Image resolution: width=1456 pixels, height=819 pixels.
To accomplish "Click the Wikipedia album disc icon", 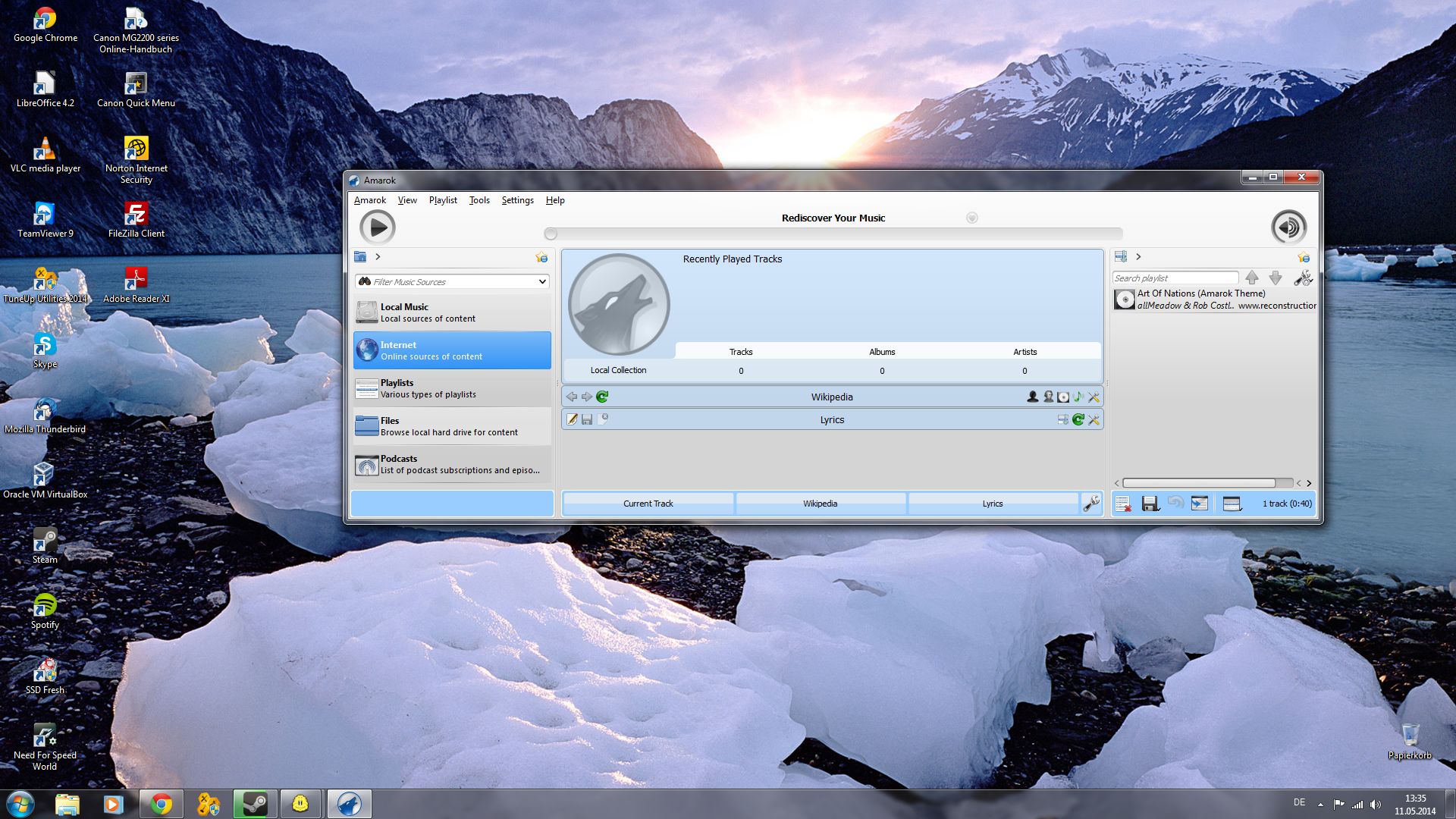I will (1063, 397).
